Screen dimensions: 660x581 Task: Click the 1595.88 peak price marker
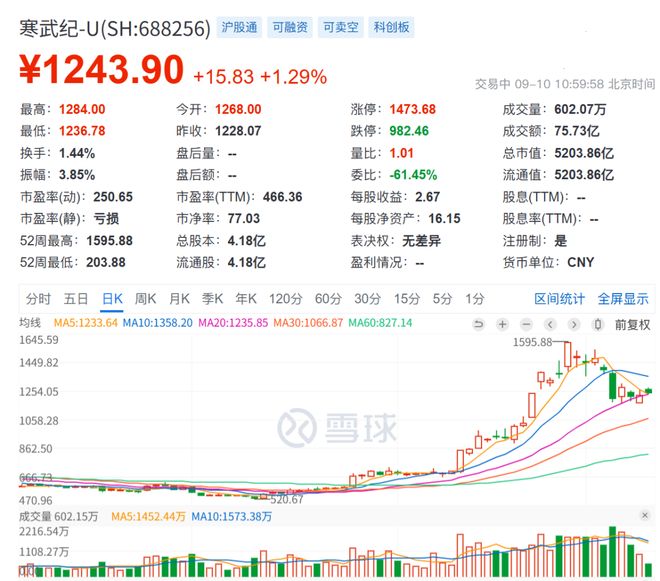pyautogui.click(x=532, y=342)
